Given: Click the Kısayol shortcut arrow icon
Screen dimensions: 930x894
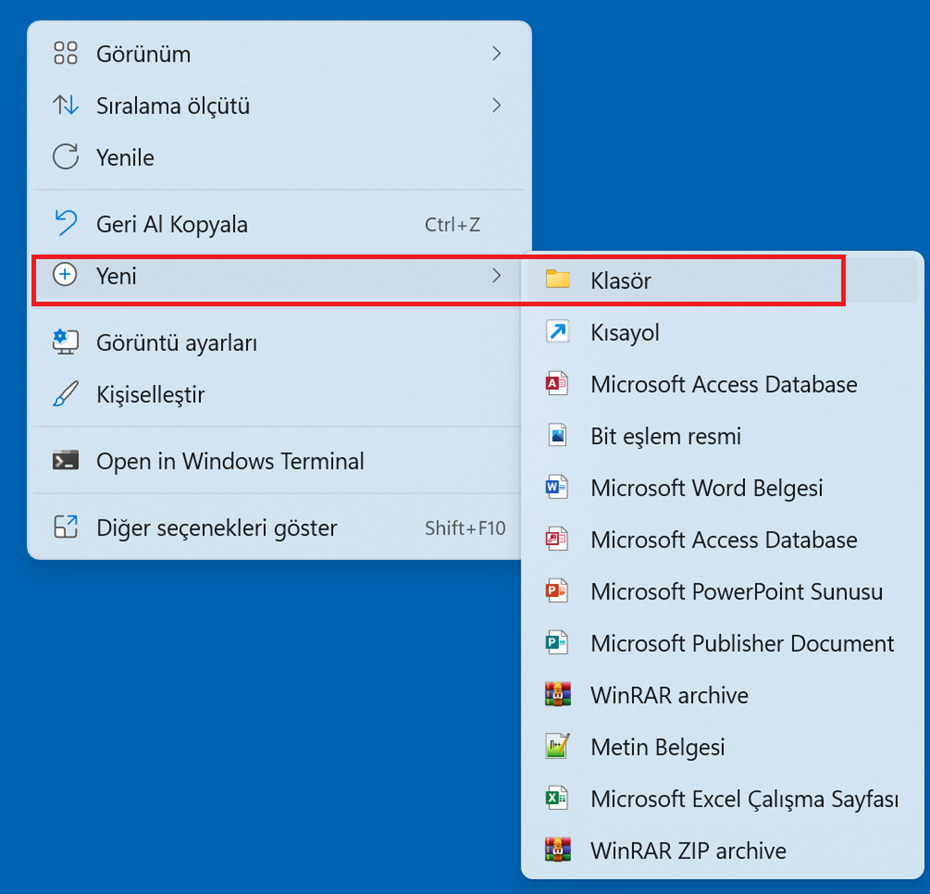Looking at the screenshot, I should tap(558, 332).
